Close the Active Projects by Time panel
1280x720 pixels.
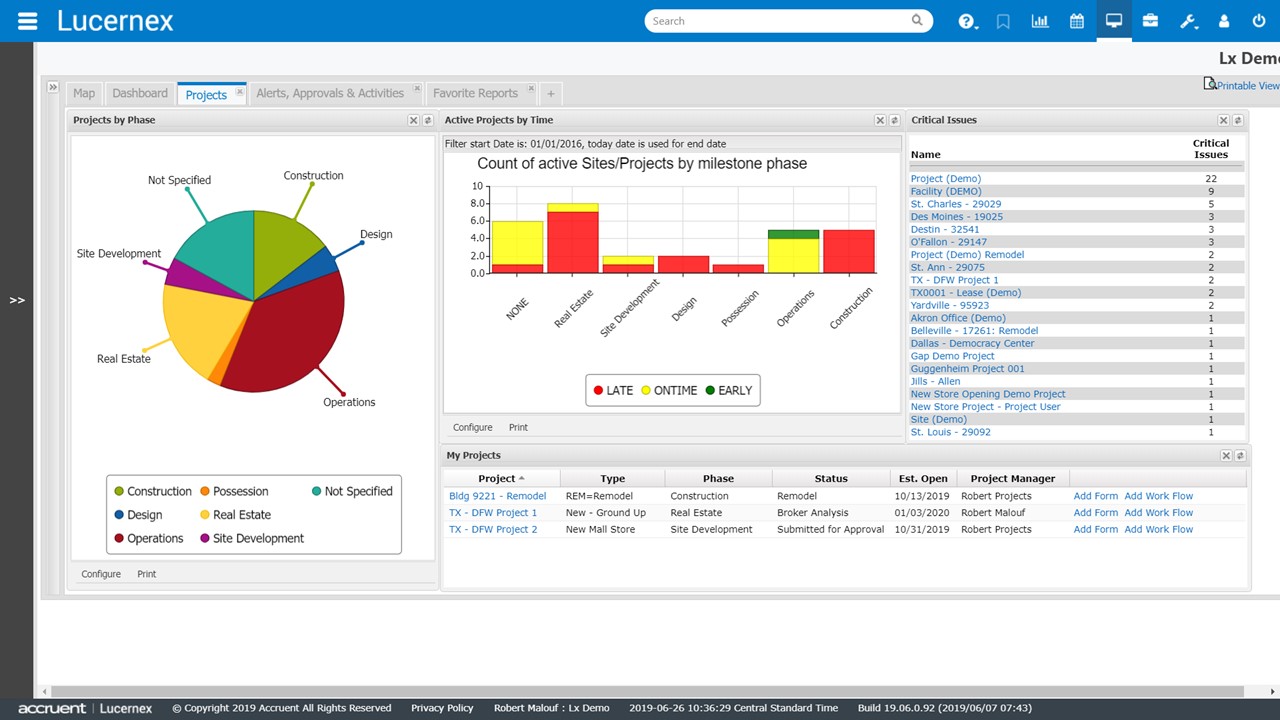click(880, 120)
